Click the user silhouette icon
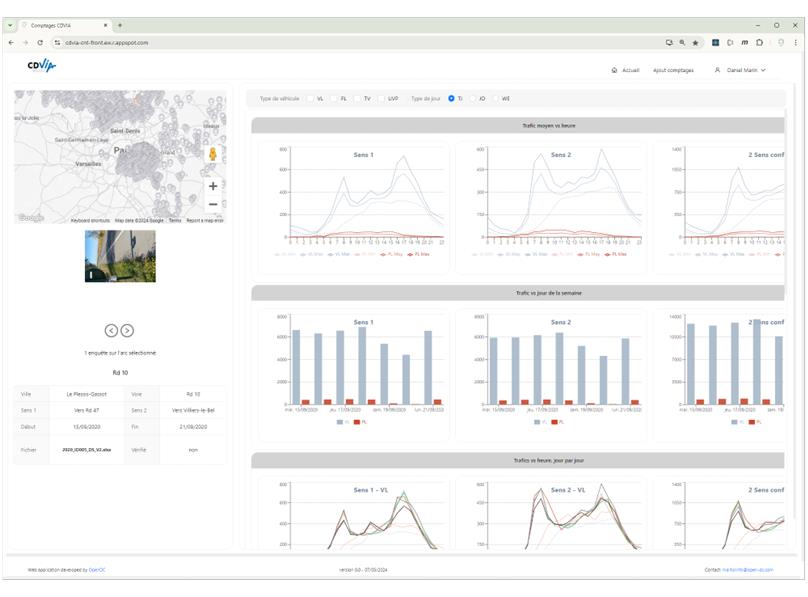This screenshot has width=808, height=597. click(x=717, y=70)
